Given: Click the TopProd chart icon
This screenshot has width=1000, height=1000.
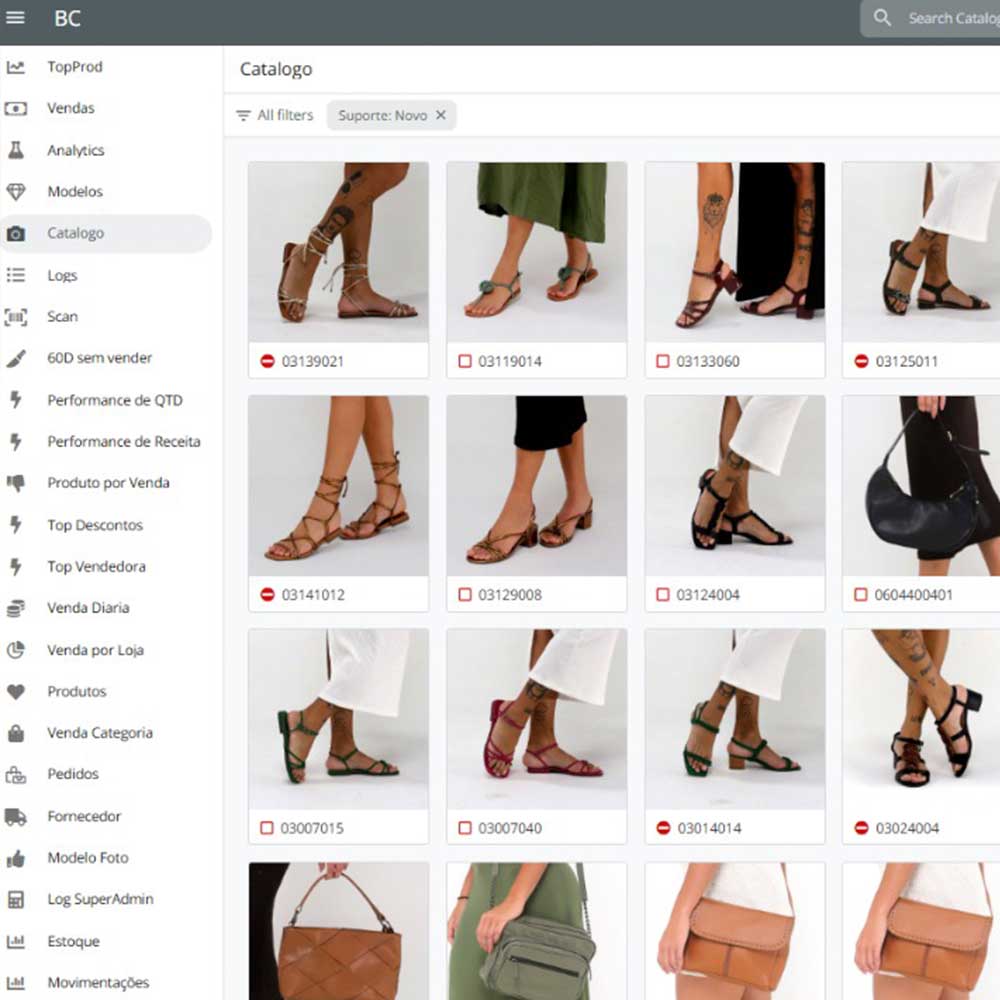Looking at the screenshot, I should click(16, 67).
